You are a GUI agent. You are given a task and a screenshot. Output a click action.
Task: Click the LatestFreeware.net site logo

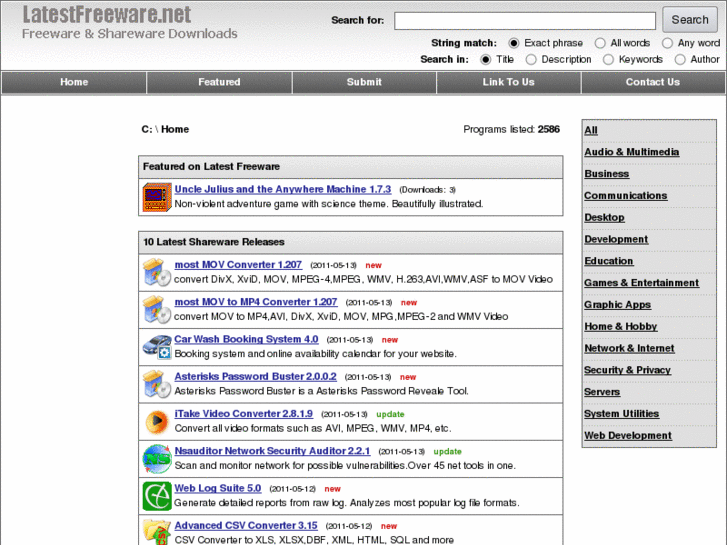tap(107, 14)
